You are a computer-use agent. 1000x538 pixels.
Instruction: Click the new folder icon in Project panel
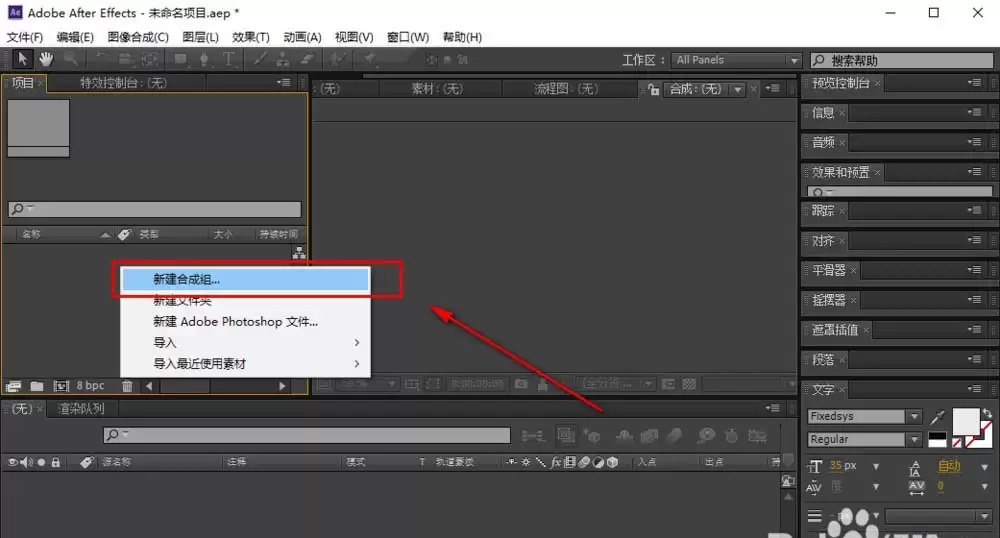(x=37, y=386)
